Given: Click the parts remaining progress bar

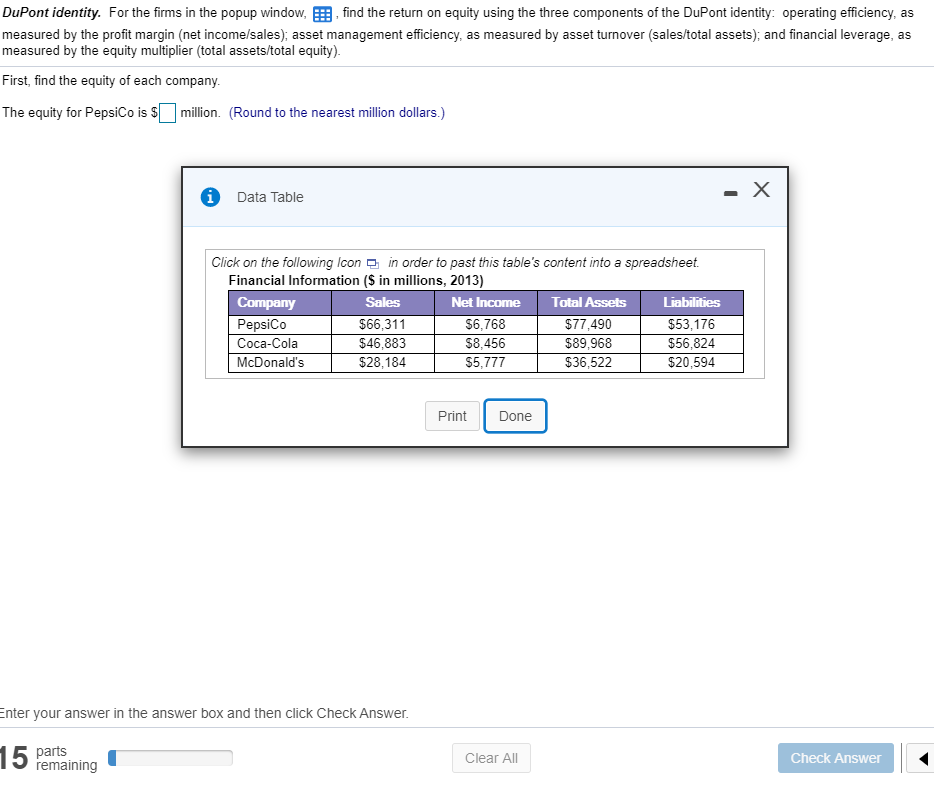Looking at the screenshot, I should 170,758.
